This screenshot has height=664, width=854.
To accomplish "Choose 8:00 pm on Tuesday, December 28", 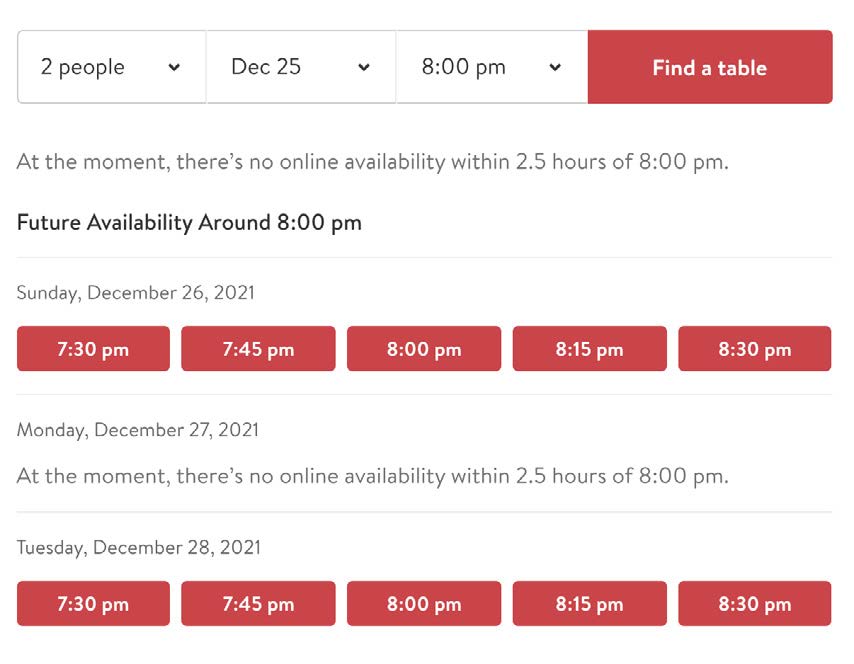I will point(424,604).
